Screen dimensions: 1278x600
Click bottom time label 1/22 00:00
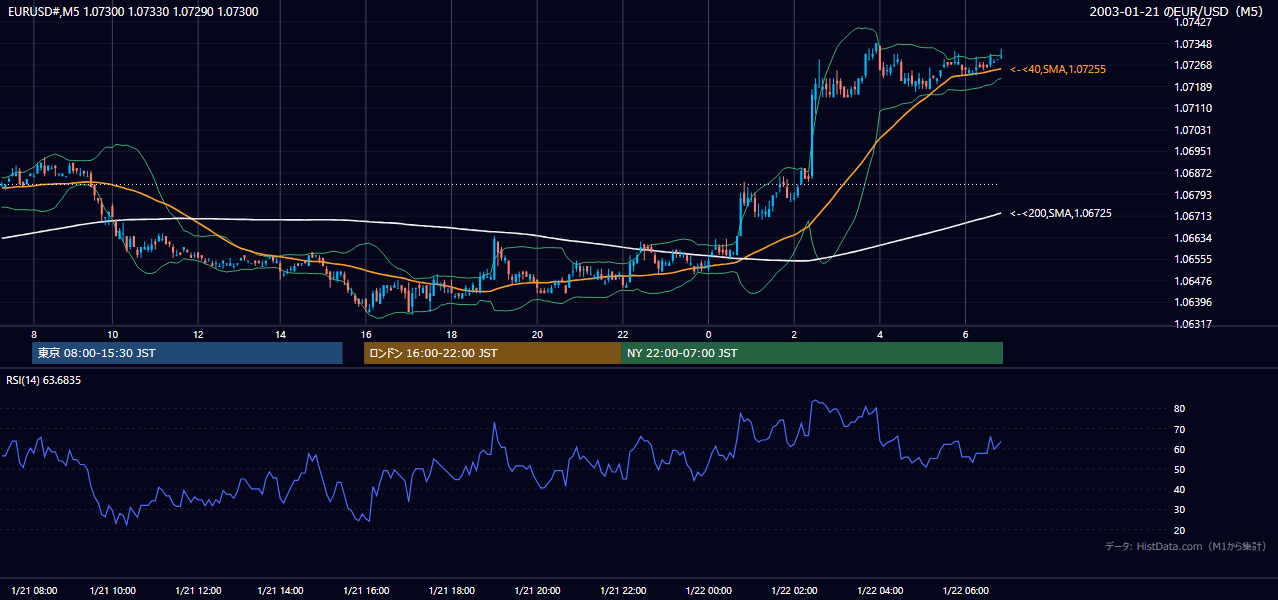tap(710, 590)
